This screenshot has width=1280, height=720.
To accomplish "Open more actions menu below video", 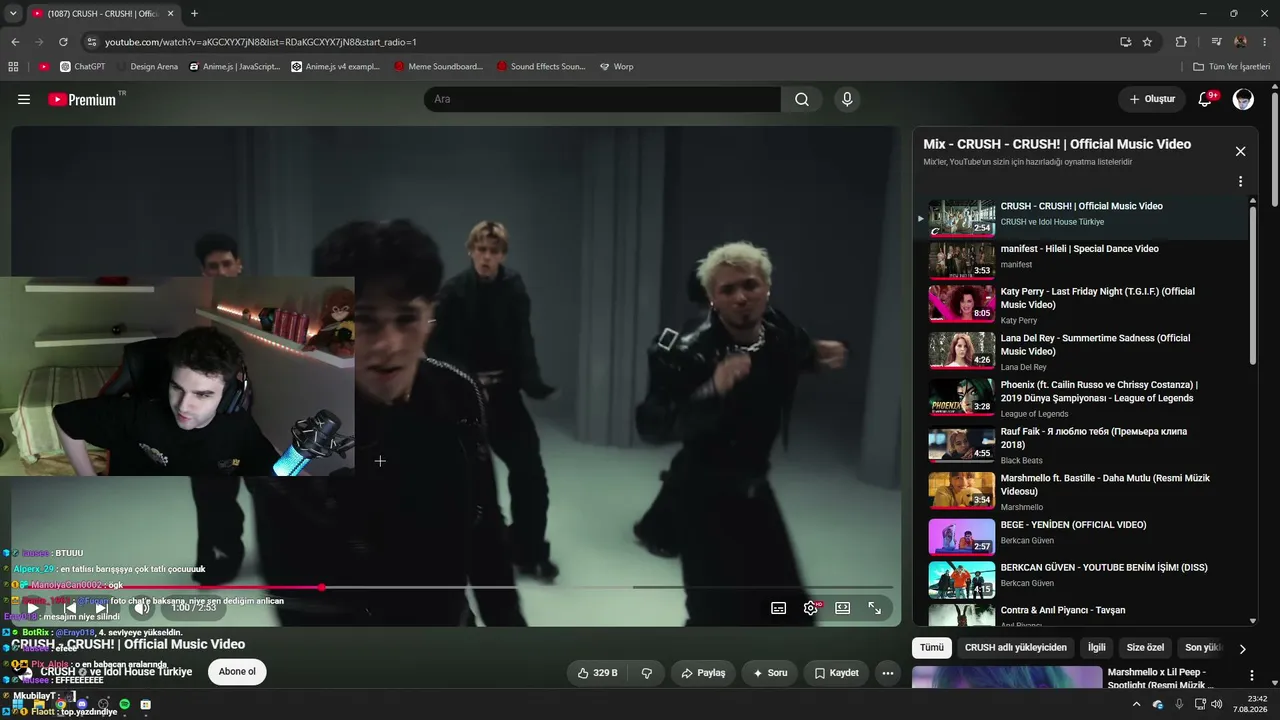I will point(887,673).
